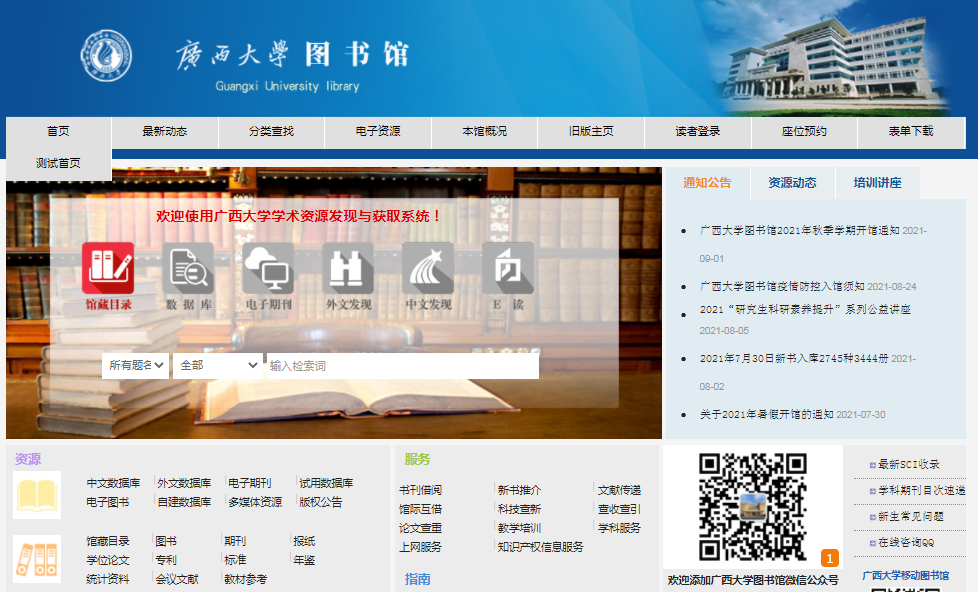Screen dimensions: 978x592
Task: Open the 研究生科研素养提升 lecture notice
Action: 805,309
